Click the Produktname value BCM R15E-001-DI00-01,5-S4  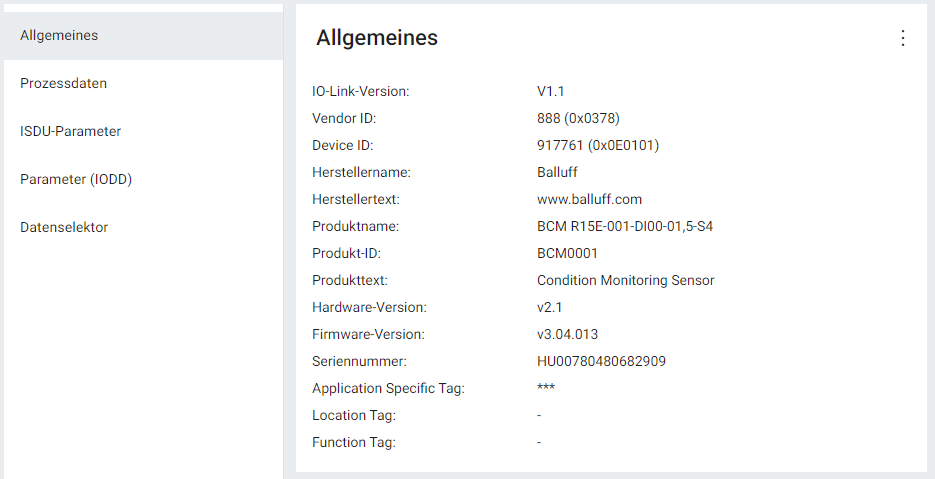click(x=624, y=226)
